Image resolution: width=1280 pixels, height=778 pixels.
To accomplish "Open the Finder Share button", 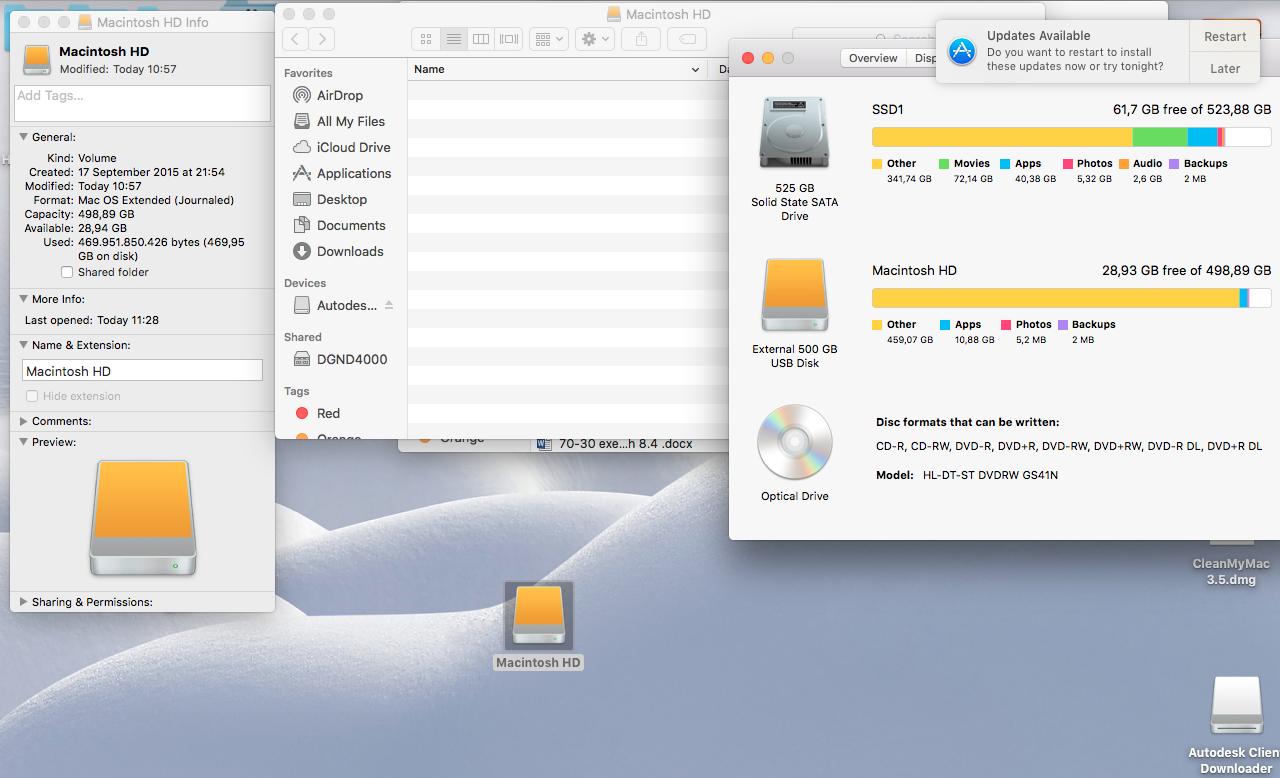I will (641, 39).
